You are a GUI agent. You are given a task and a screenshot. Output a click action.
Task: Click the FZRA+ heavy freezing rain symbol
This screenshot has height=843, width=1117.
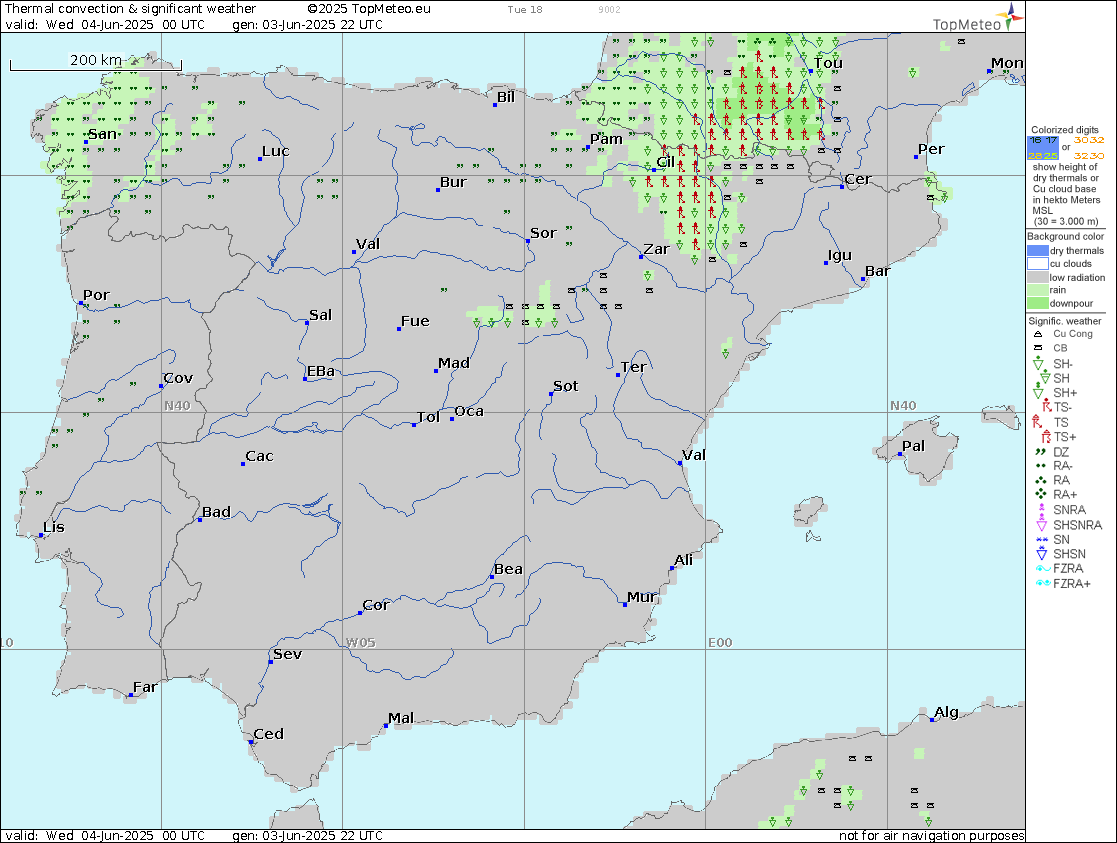(1043, 584)
